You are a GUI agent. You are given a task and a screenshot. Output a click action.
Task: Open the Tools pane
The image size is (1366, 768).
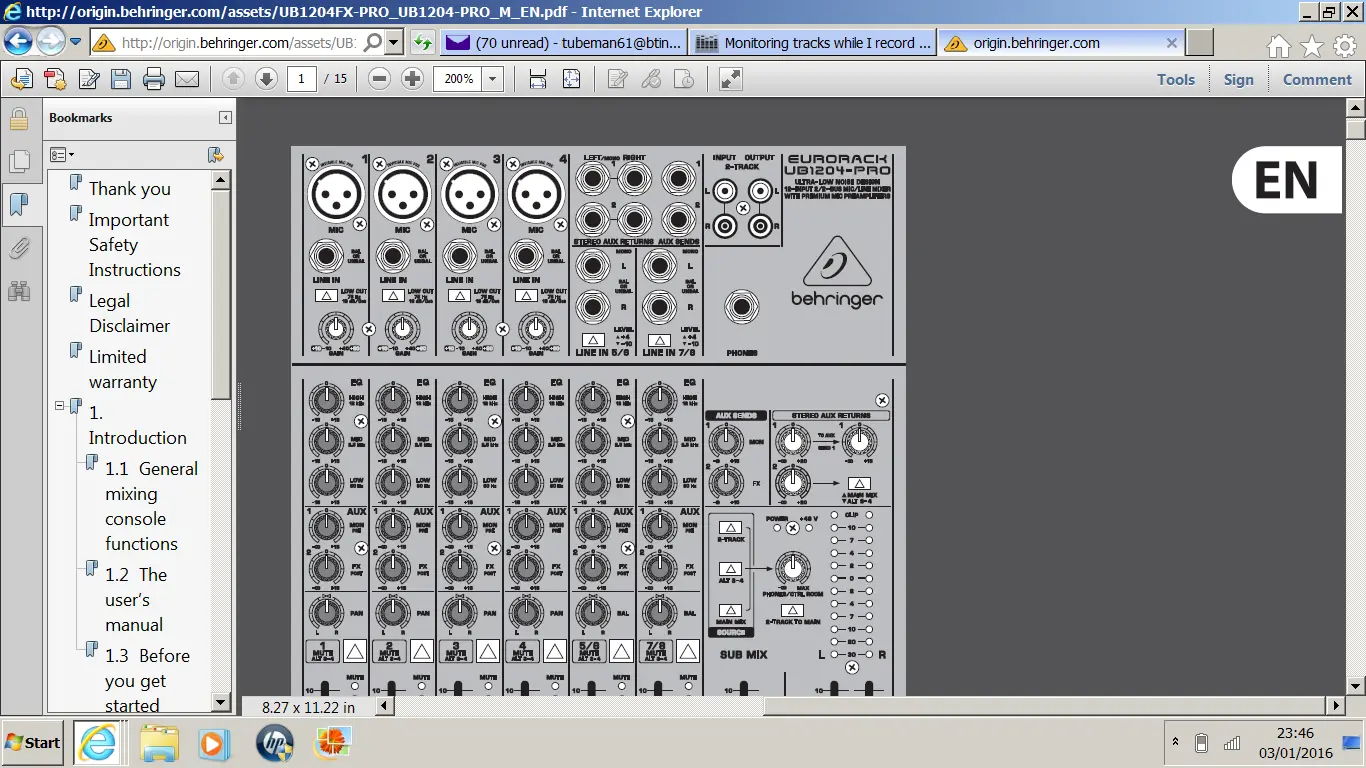point(1176,79)
